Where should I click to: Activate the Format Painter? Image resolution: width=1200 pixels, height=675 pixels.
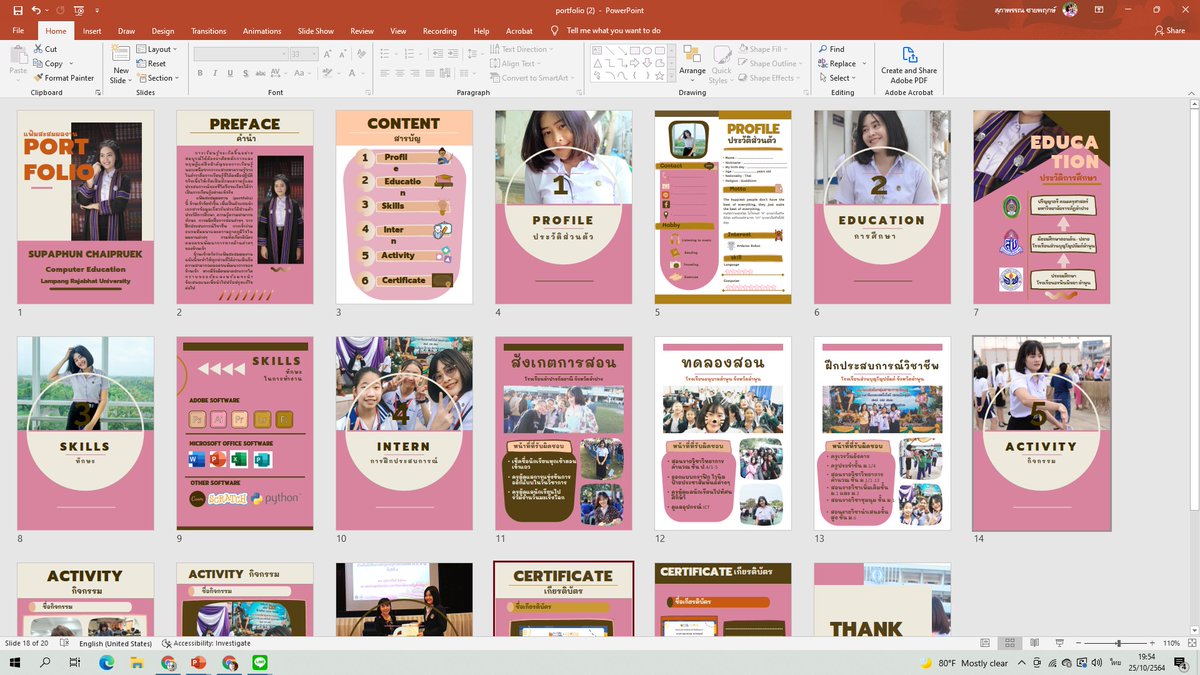[x=63, y=78]
